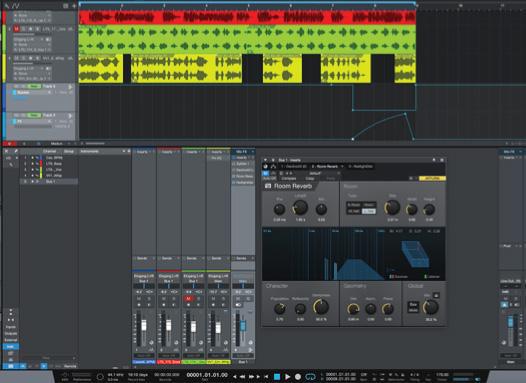Click the room Width knob

tap(412, 210)
